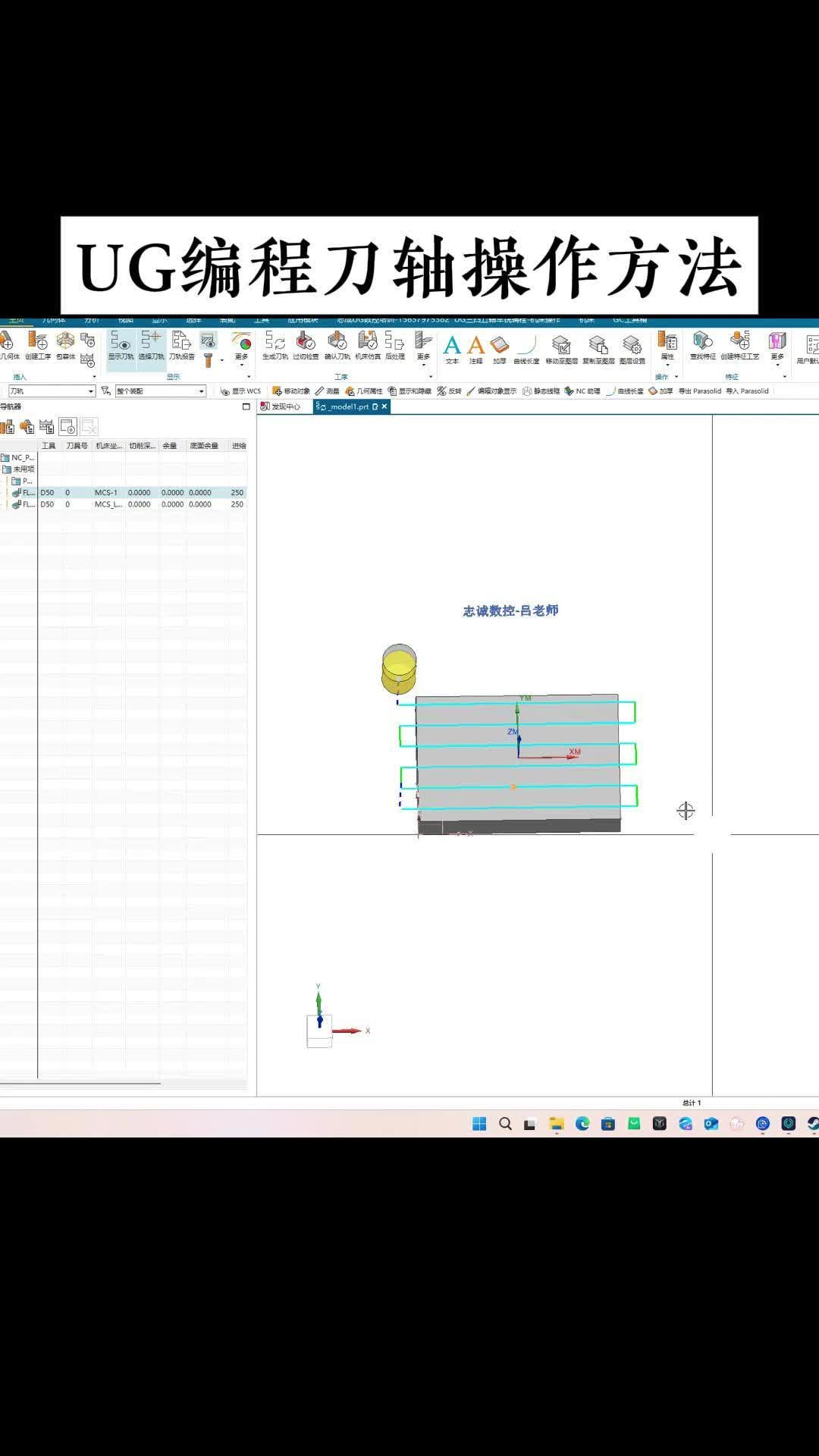Click 查找特征 (Find Features)

click(x=703, y=345)
